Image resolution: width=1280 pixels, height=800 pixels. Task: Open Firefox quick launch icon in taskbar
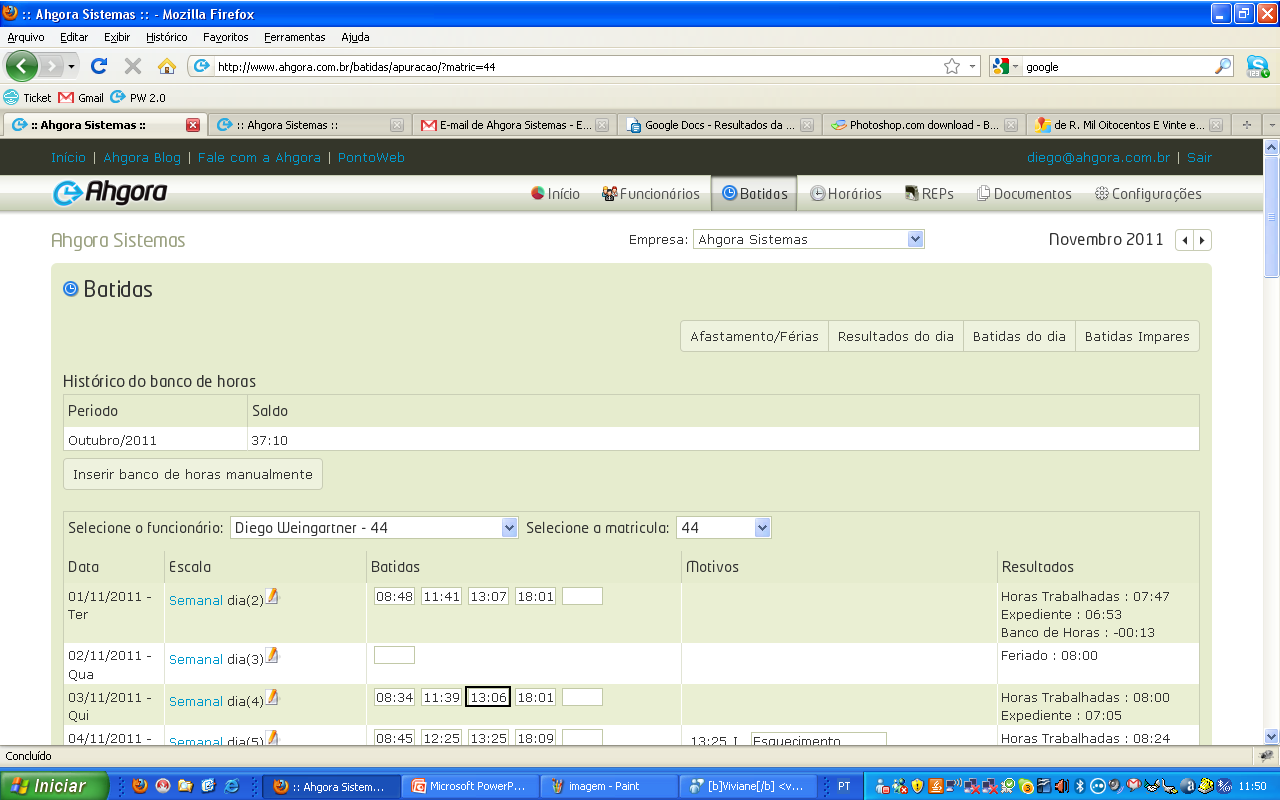pyautogui.click(x=139, y=786)
